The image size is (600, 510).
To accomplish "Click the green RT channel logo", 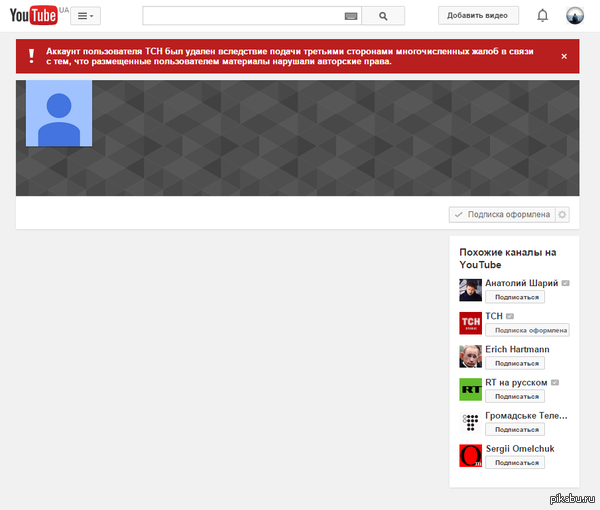I will click(470, 389).
